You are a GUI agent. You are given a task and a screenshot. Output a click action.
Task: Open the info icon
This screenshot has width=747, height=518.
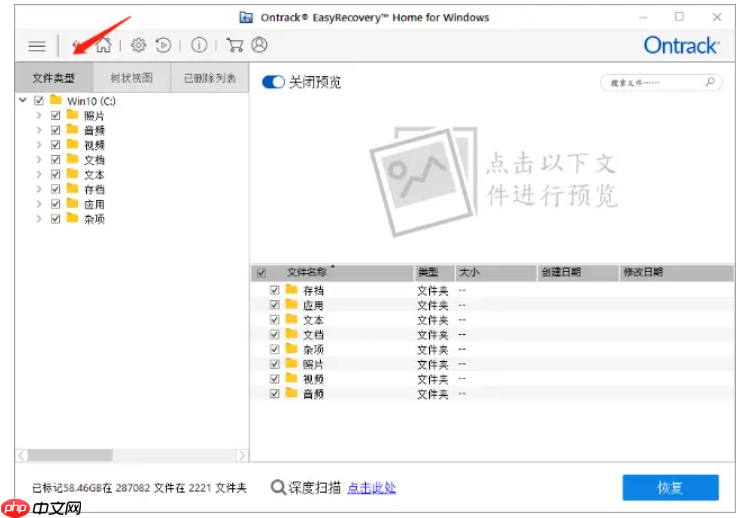coord(199,45)
